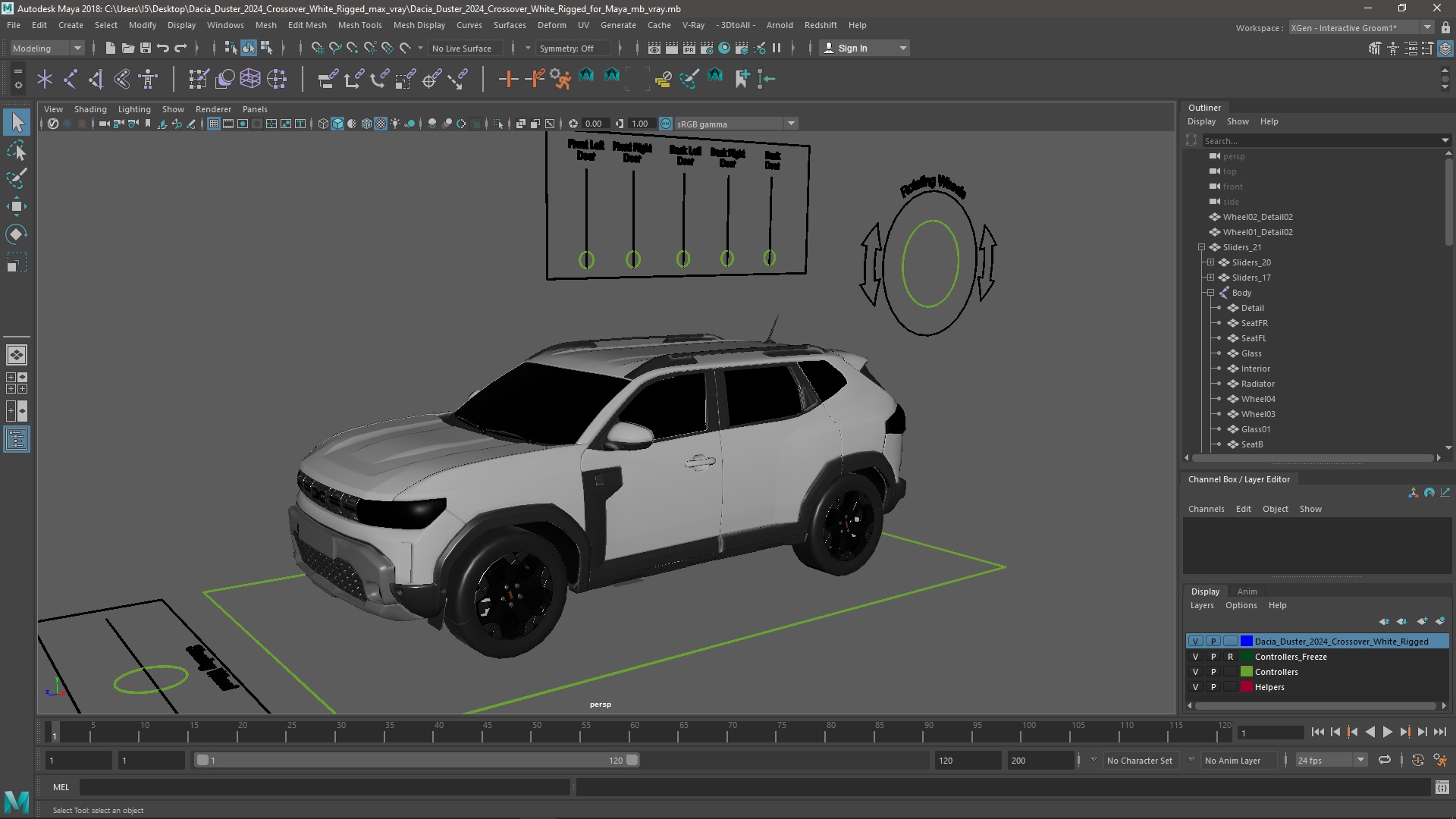Open the Script Editor icon
This screenshot has height=819, width=1456.
click(1442, 787)
